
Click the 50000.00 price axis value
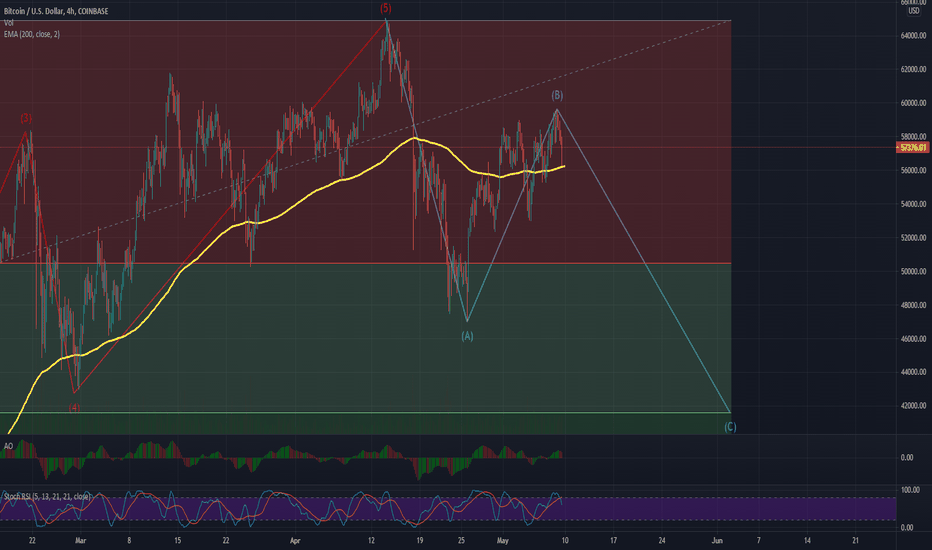click(x=914, y=272)
